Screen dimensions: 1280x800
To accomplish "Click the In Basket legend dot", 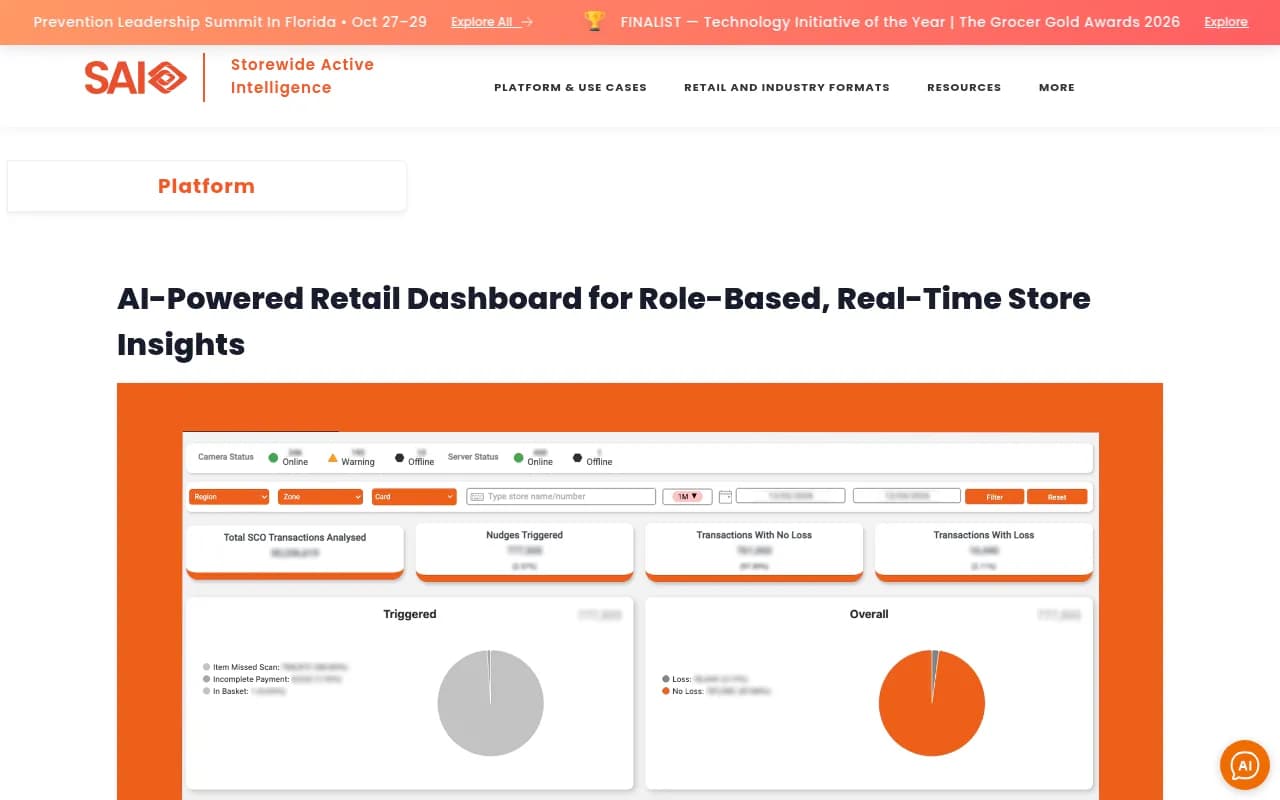I will pyautogui.click(x=206, y=691).
